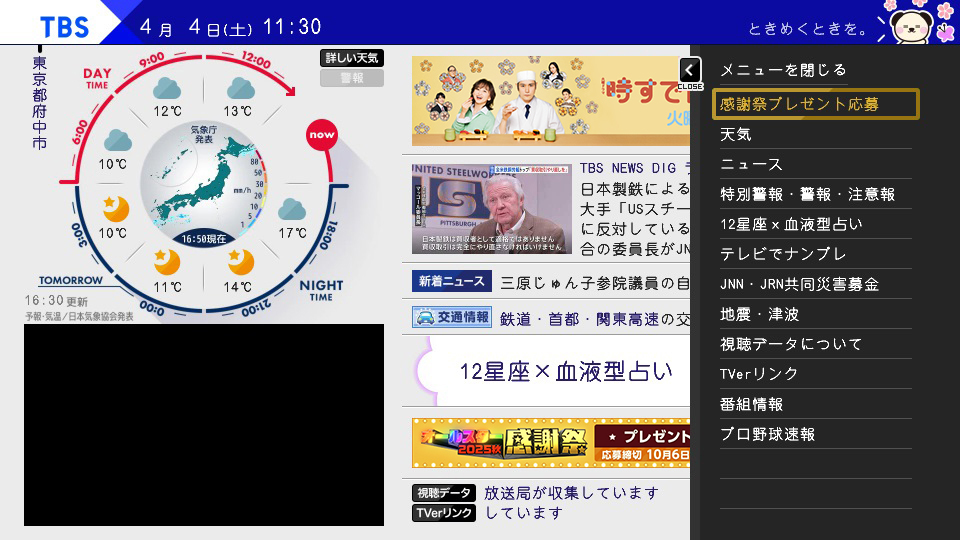
Task: Click the 交通情報 car icon label
Action: [x=452, y=318]
